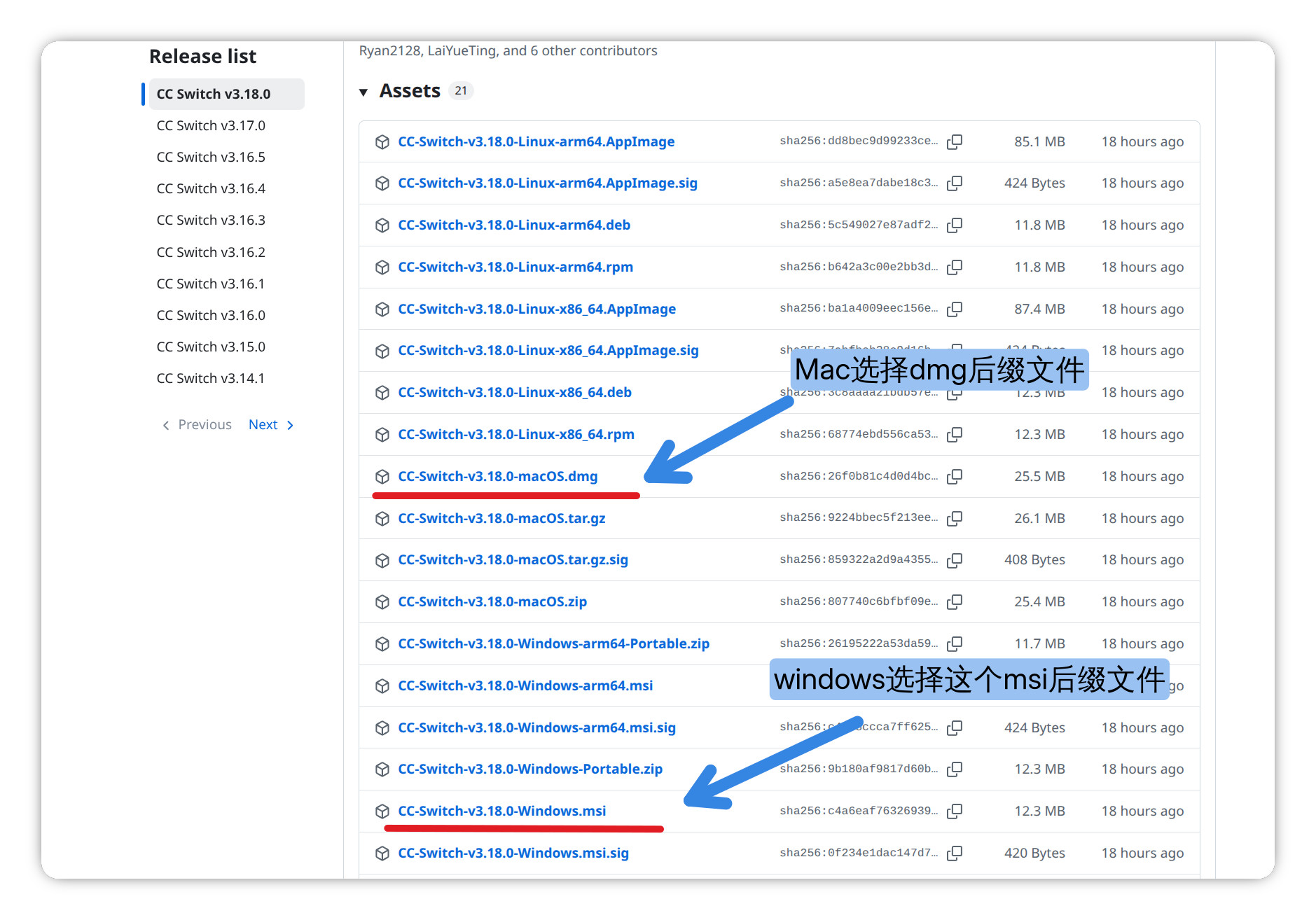Click the Release list heading

(202, 56)
